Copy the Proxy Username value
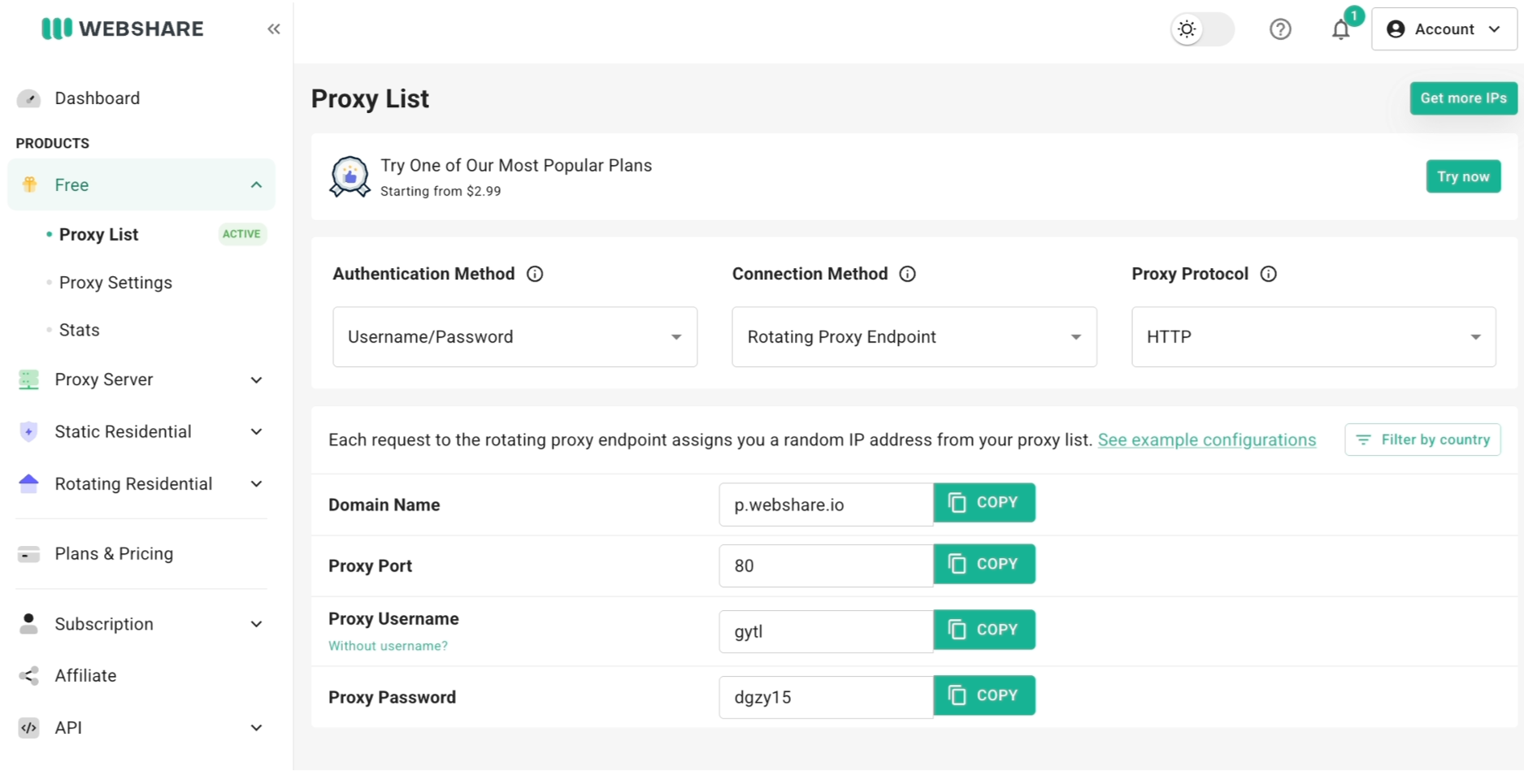 984,630
